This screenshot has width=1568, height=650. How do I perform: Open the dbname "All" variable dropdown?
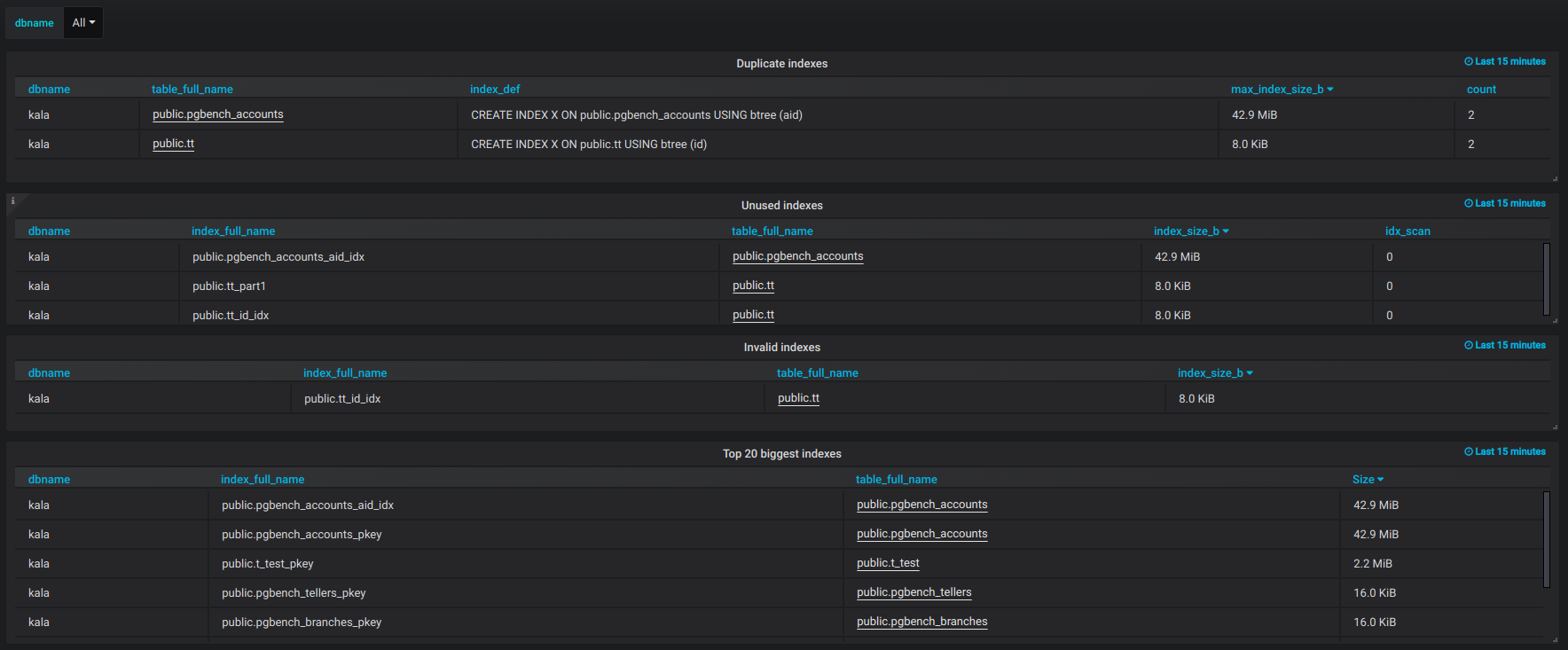pyautogui.click(x=83, y=23)
